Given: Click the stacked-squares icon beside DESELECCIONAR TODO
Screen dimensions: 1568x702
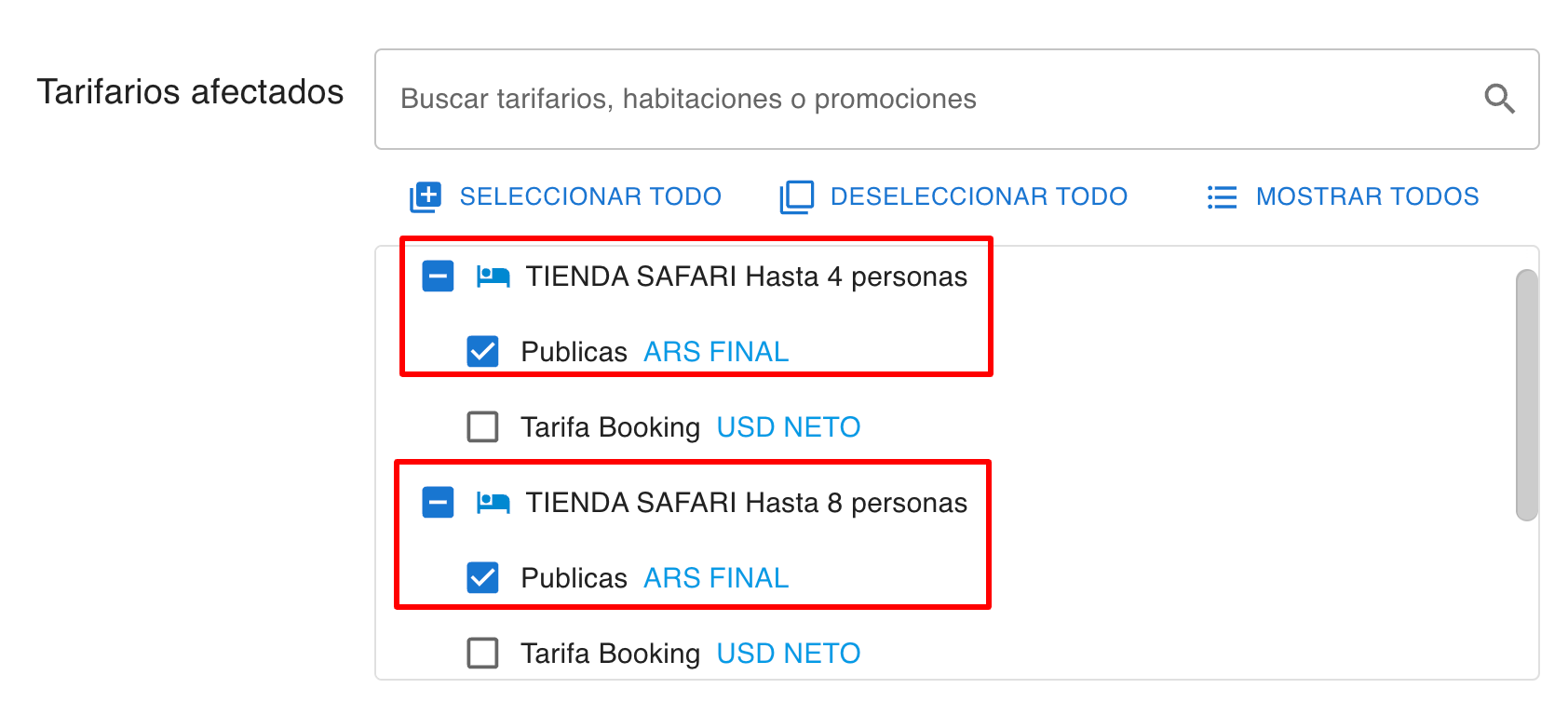Looking at the screenshot, I should [x=796, y=196].
